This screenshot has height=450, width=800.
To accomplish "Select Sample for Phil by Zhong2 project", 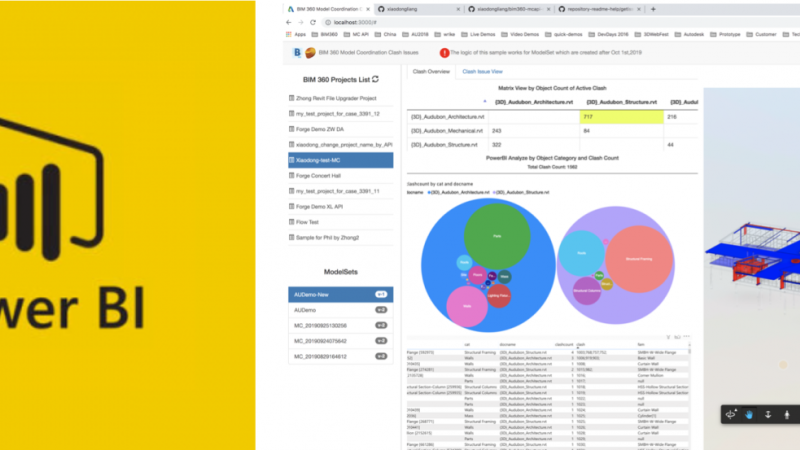I will 341,237.
